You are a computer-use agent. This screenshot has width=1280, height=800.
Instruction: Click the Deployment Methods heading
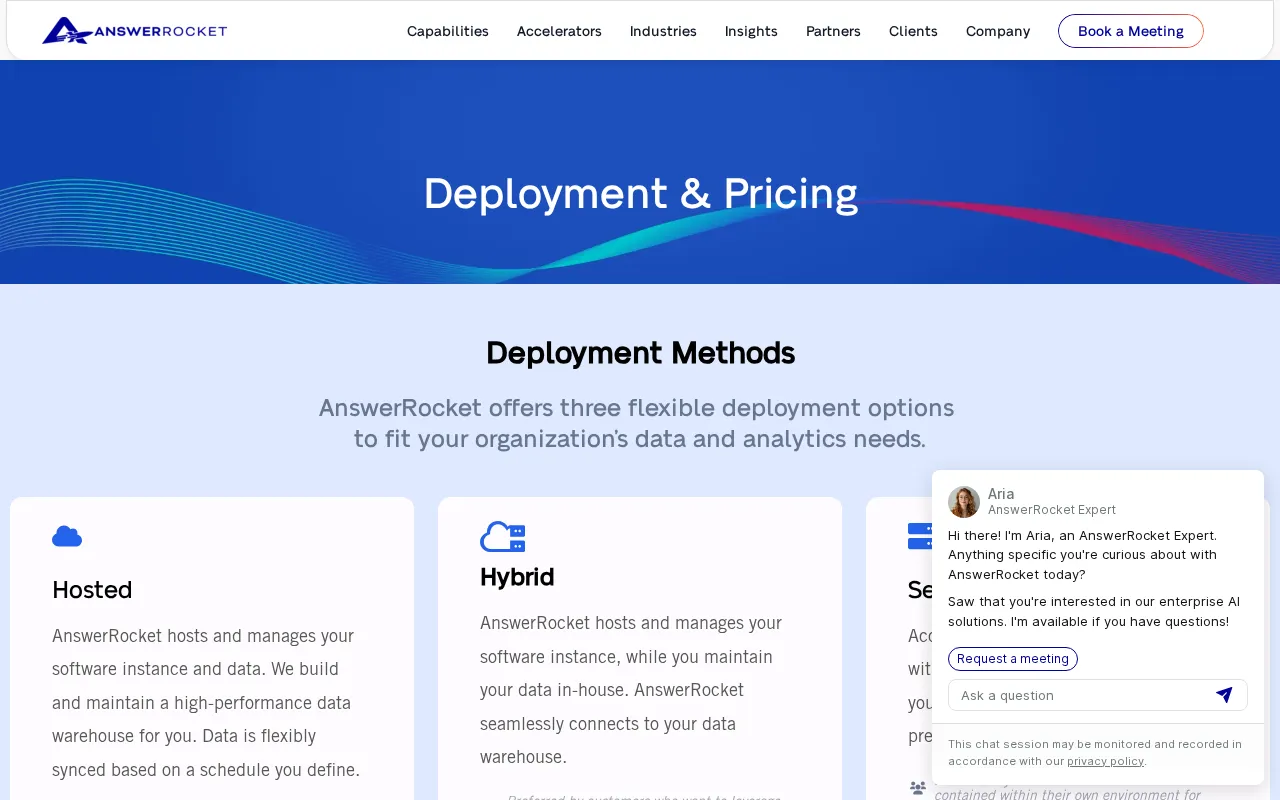(640, 353)
